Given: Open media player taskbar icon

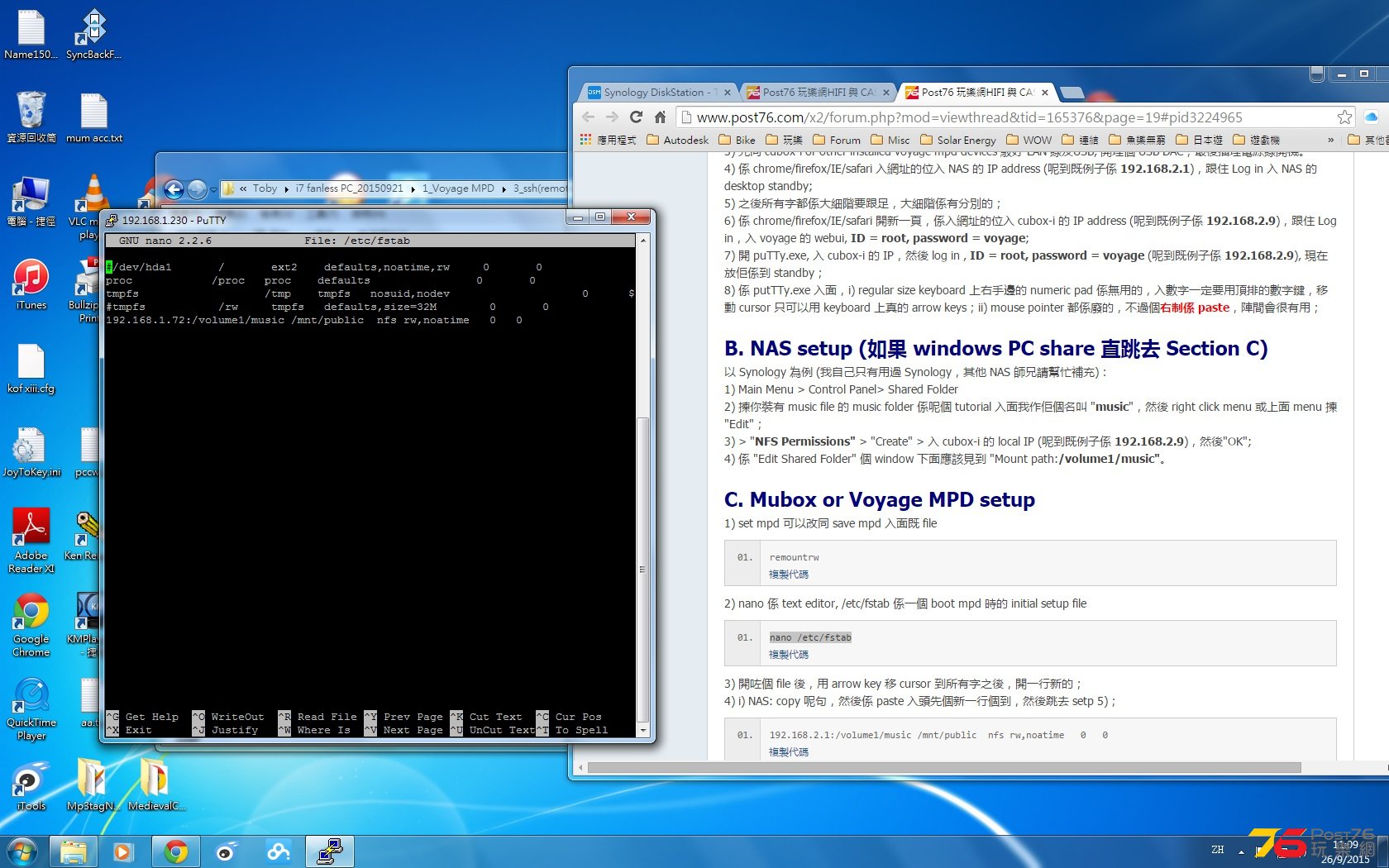Looking at the screenshot, I should 124,851.
